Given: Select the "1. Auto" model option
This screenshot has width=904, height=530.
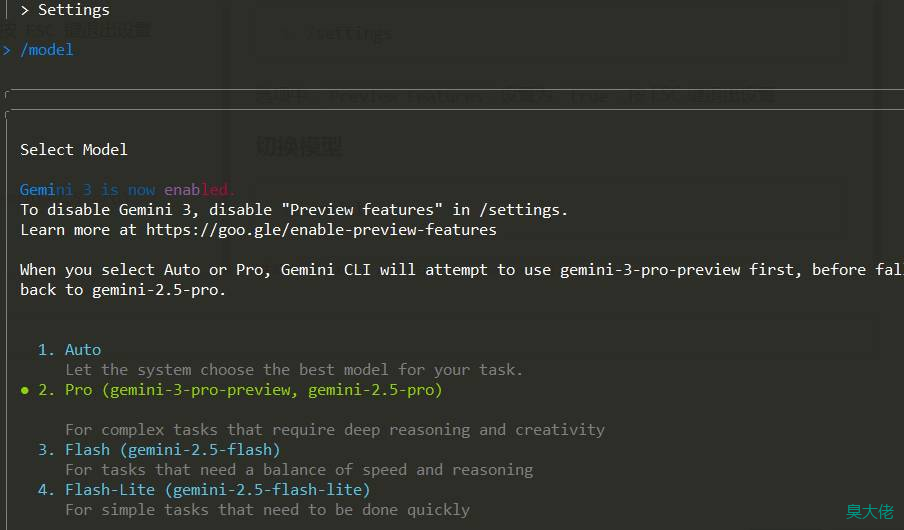Looking at the screenshot, I should point(70,350).
